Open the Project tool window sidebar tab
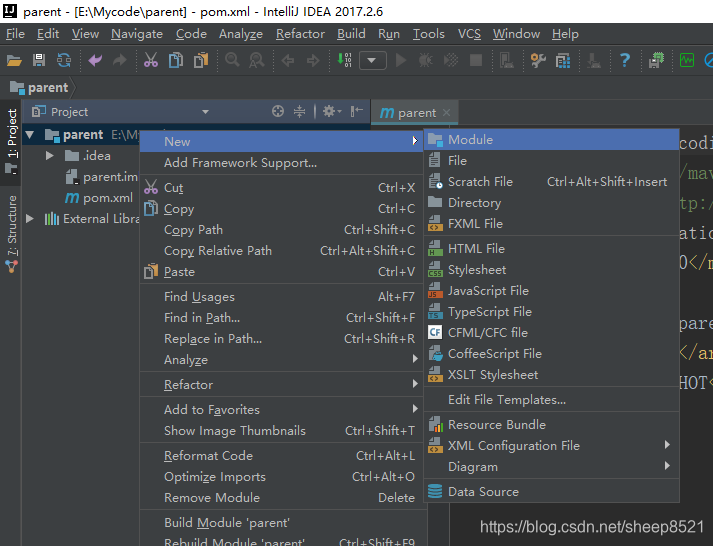713x546 pixels. coord(11,141)
